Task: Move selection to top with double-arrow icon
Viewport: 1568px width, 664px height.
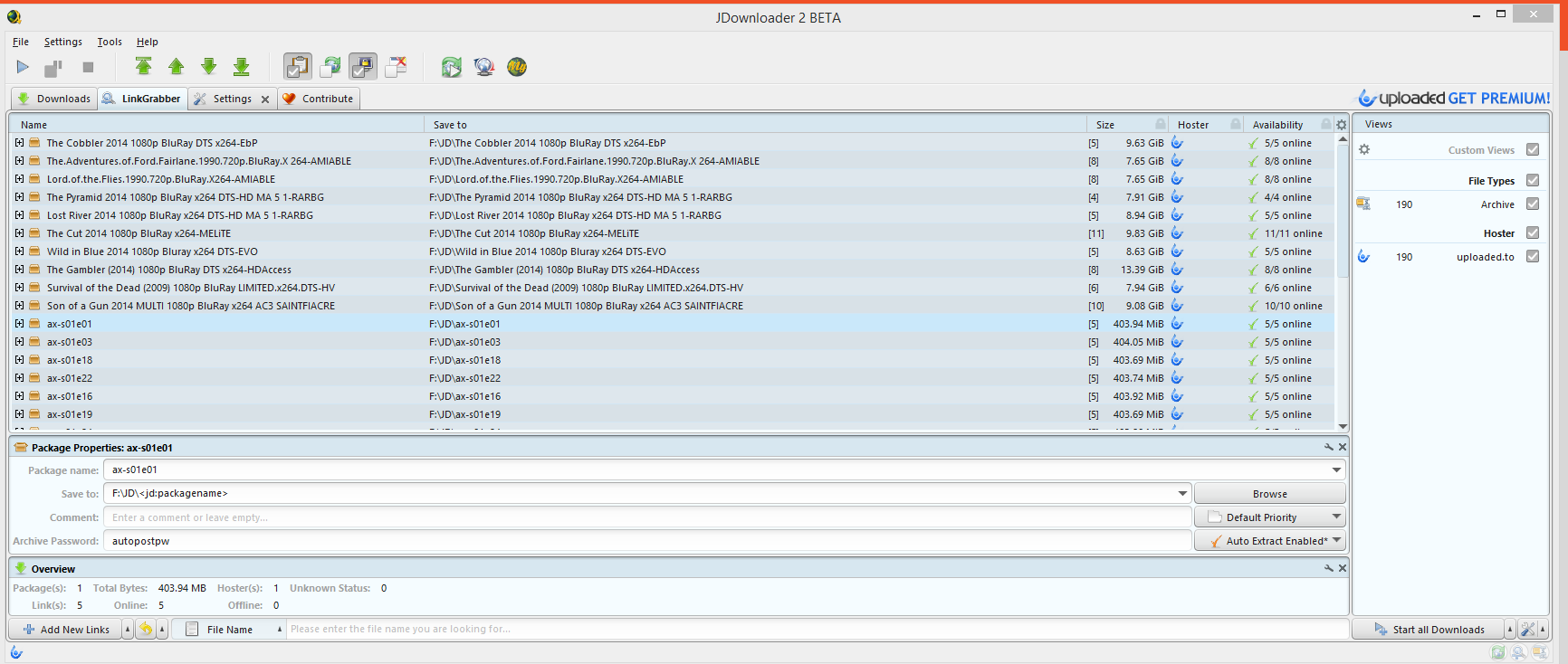Action: (x=143, y=66)
